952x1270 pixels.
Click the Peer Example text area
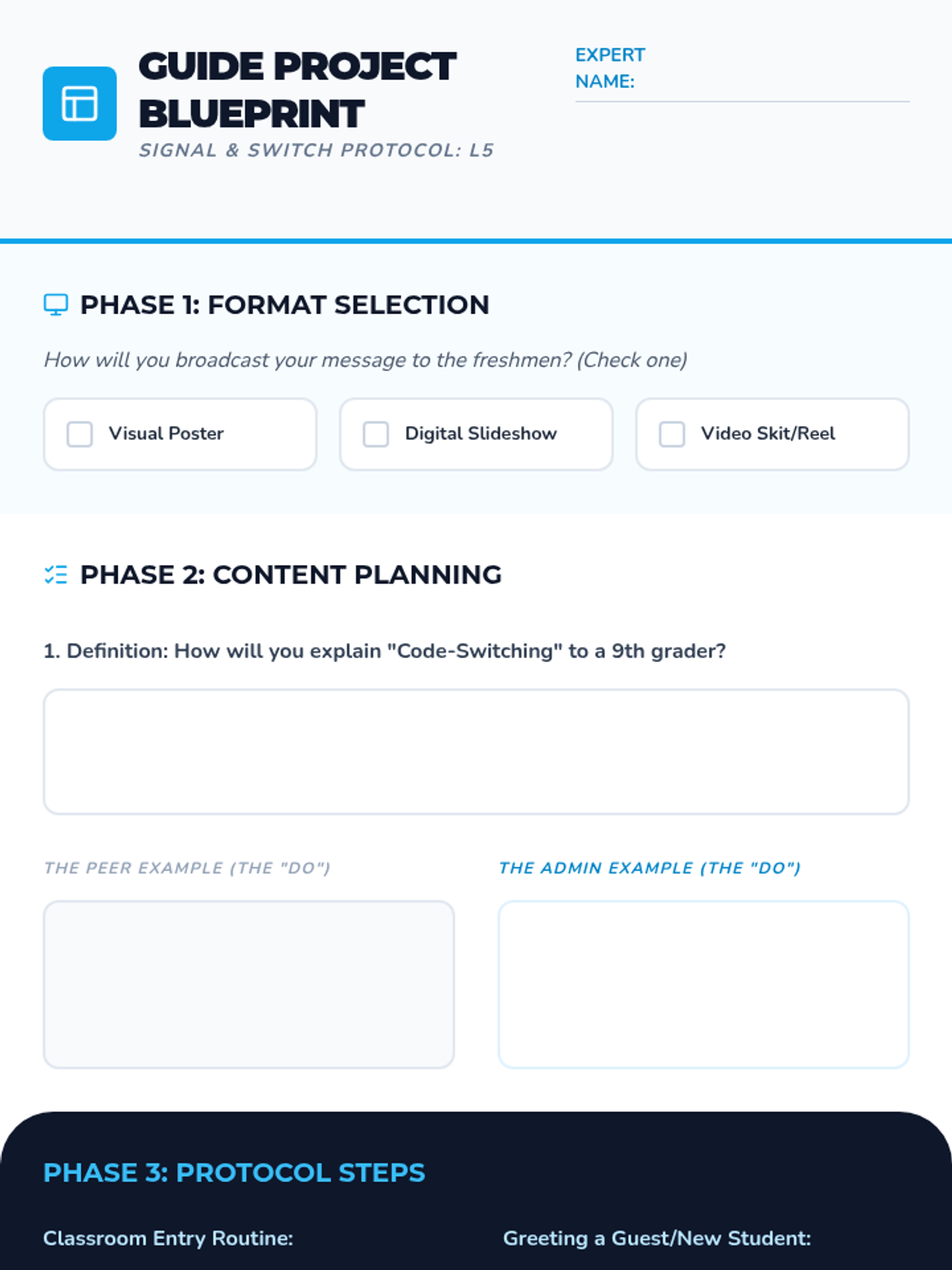coord(249,984)
